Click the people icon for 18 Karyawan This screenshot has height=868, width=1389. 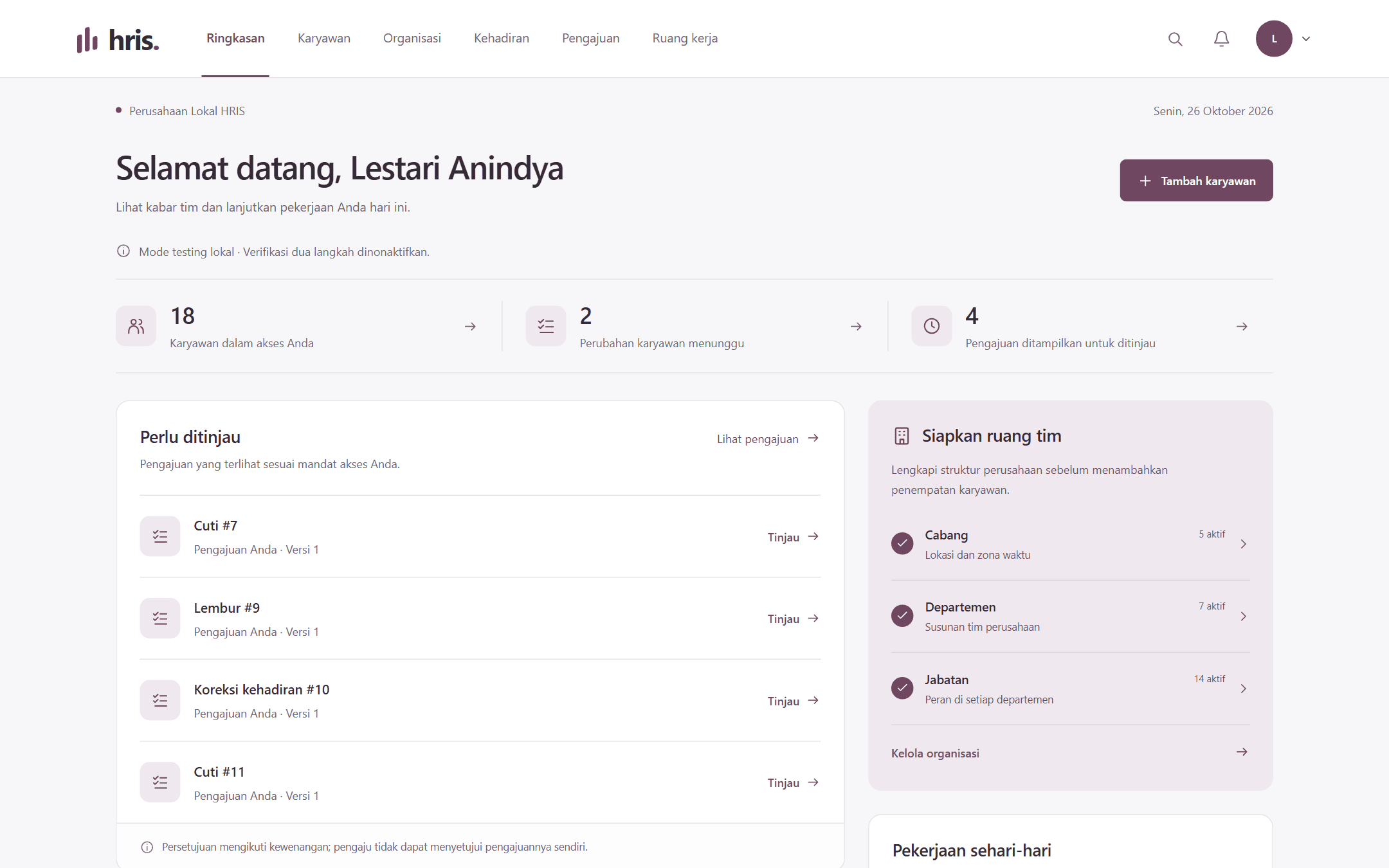pos(136,326)
